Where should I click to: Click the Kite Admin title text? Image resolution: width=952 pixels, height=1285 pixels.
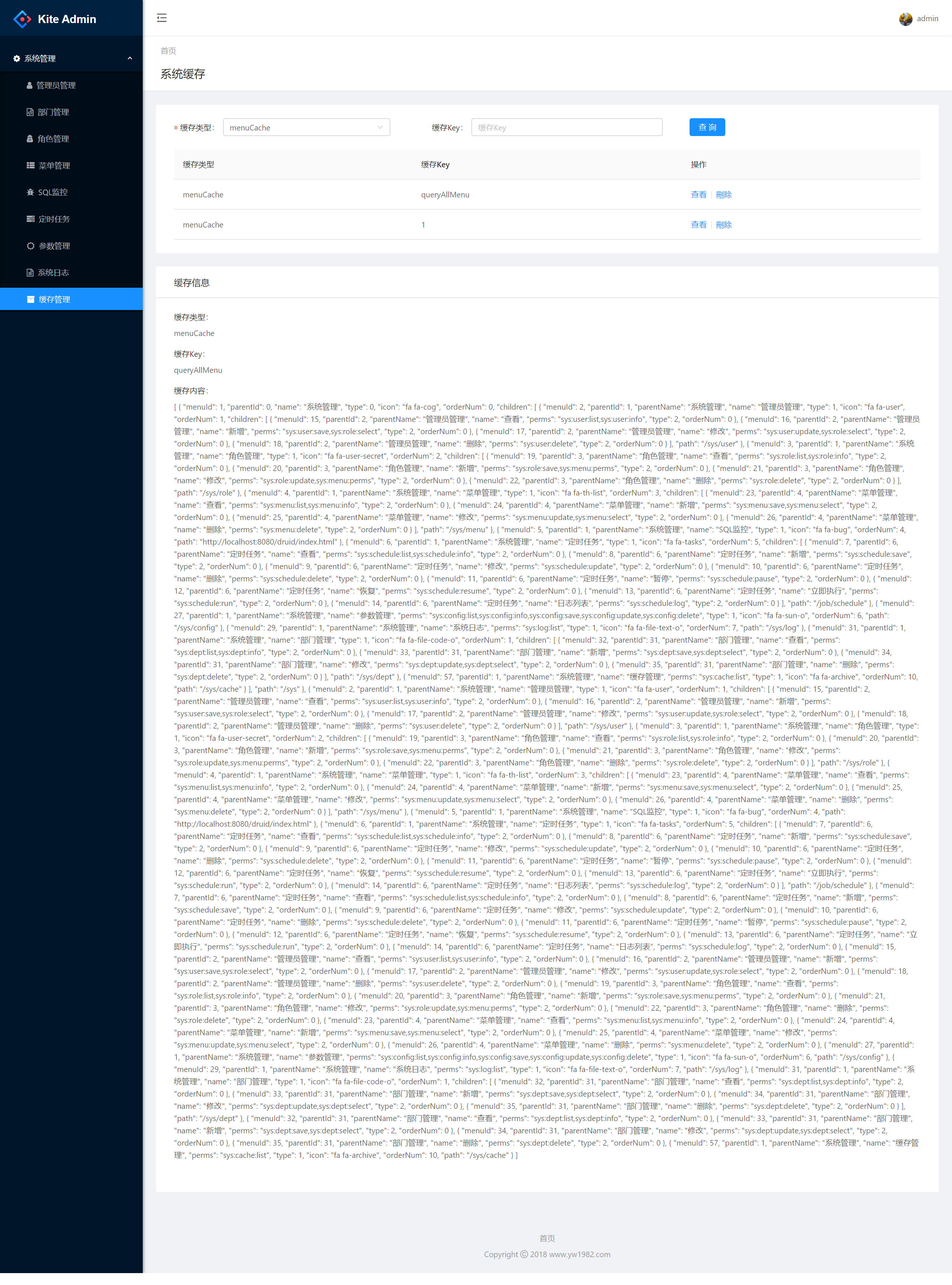pyautogui.click(x=67, y=19)
